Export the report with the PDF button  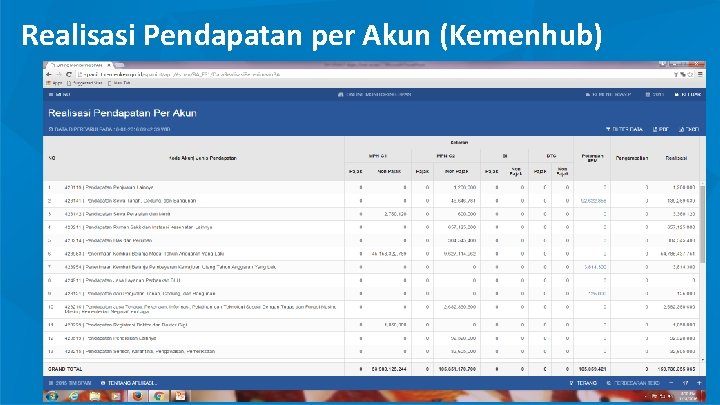tap(661, 129)
